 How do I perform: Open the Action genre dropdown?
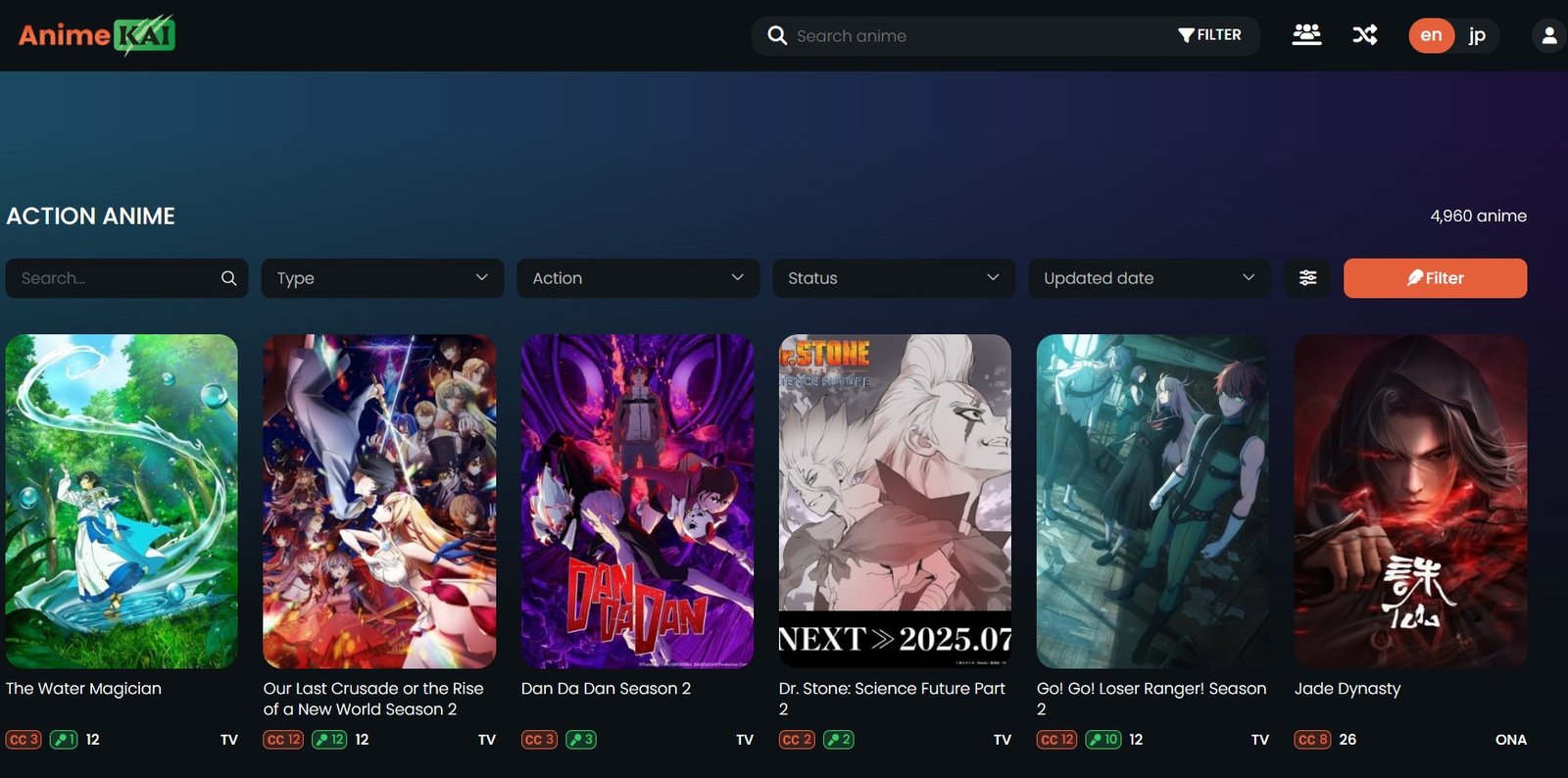point(638,278)
